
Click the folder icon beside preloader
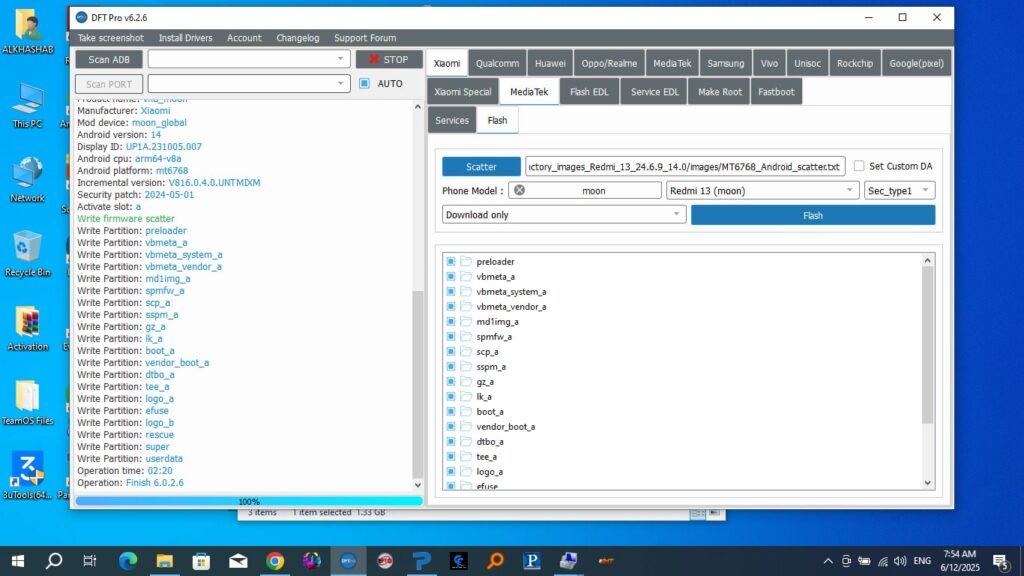(x=466, y=262)
